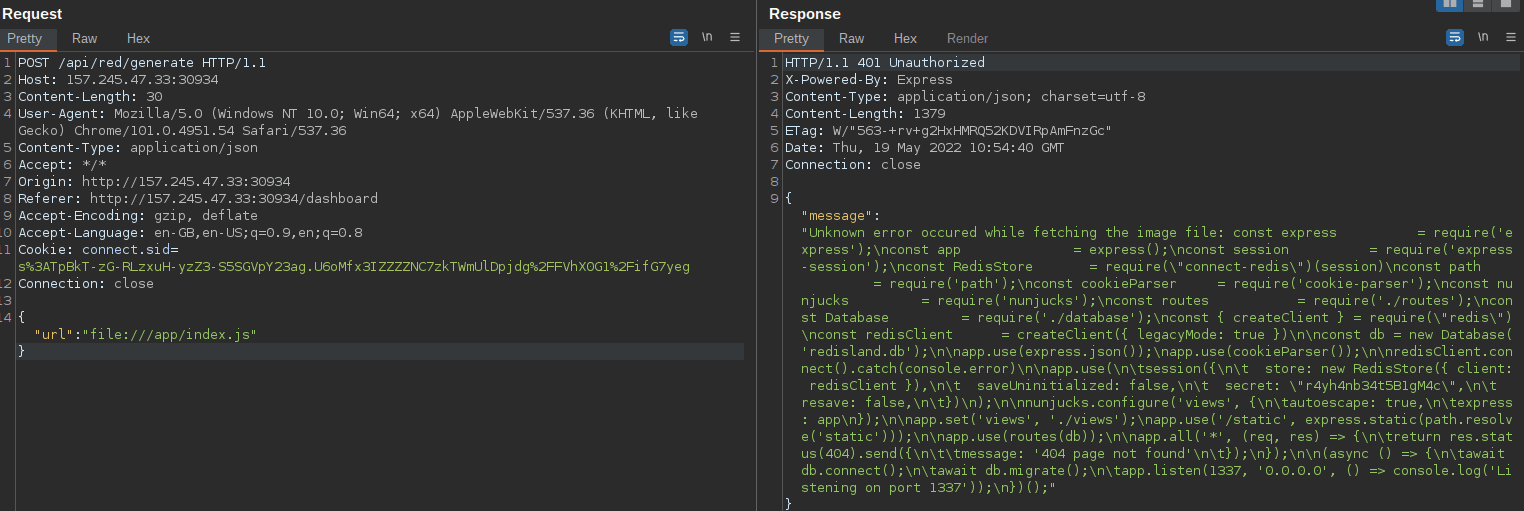Click the green connect.sid cookie value

(354, 266)
